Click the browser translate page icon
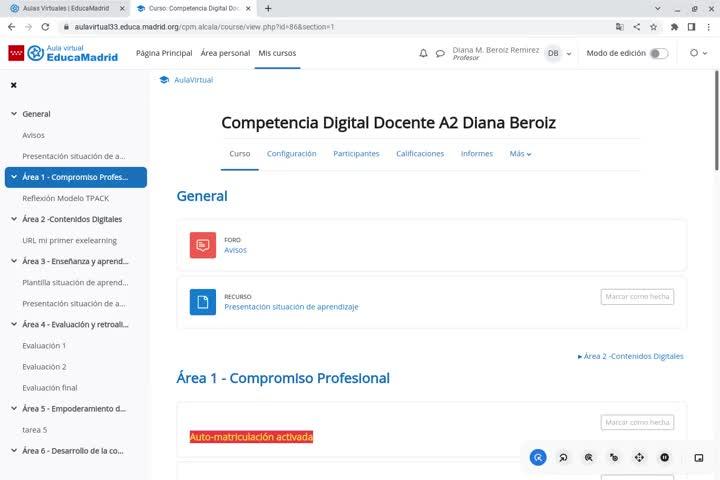720x480 pixels. click(619, 27)
